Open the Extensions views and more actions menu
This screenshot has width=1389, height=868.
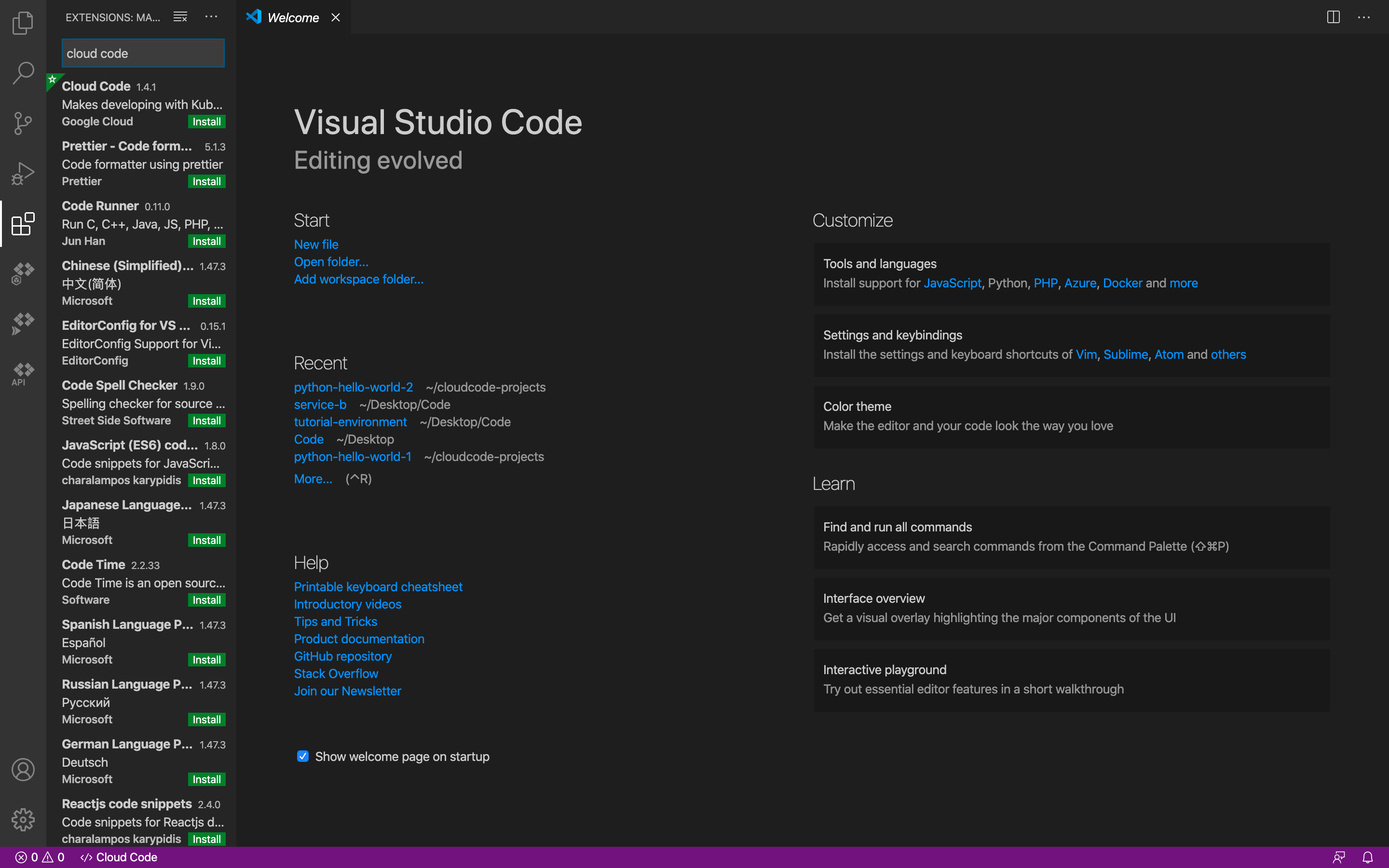pyautogui.click(x=211, y=17)
